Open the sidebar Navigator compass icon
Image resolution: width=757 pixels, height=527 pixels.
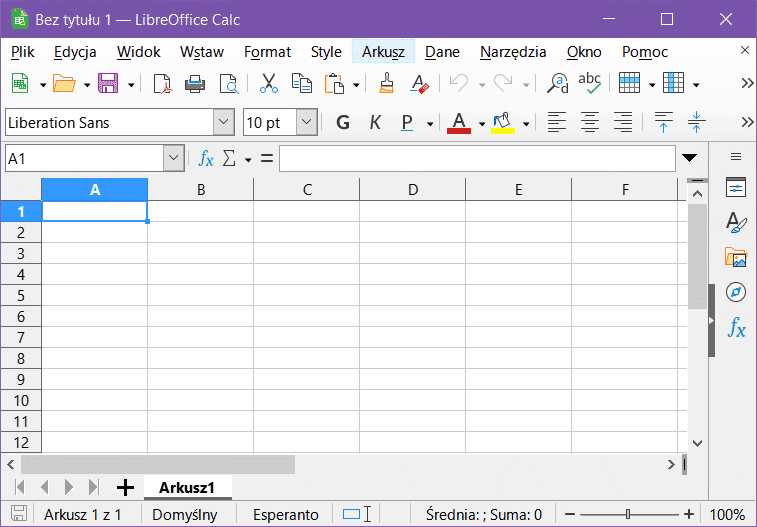pos(736,292)
